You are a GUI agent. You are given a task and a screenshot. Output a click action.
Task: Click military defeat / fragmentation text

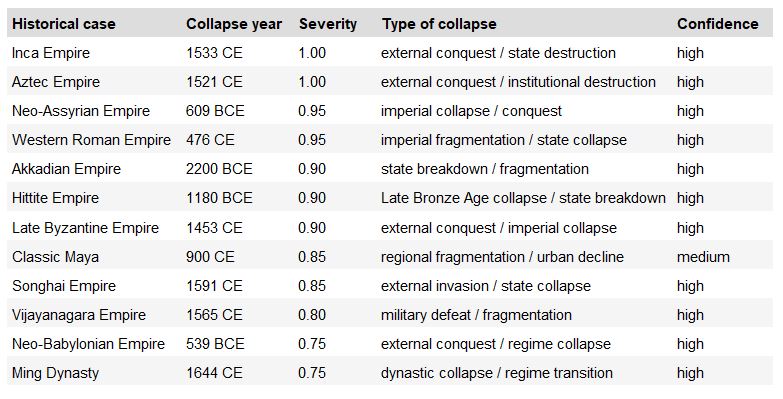[476, 315]
